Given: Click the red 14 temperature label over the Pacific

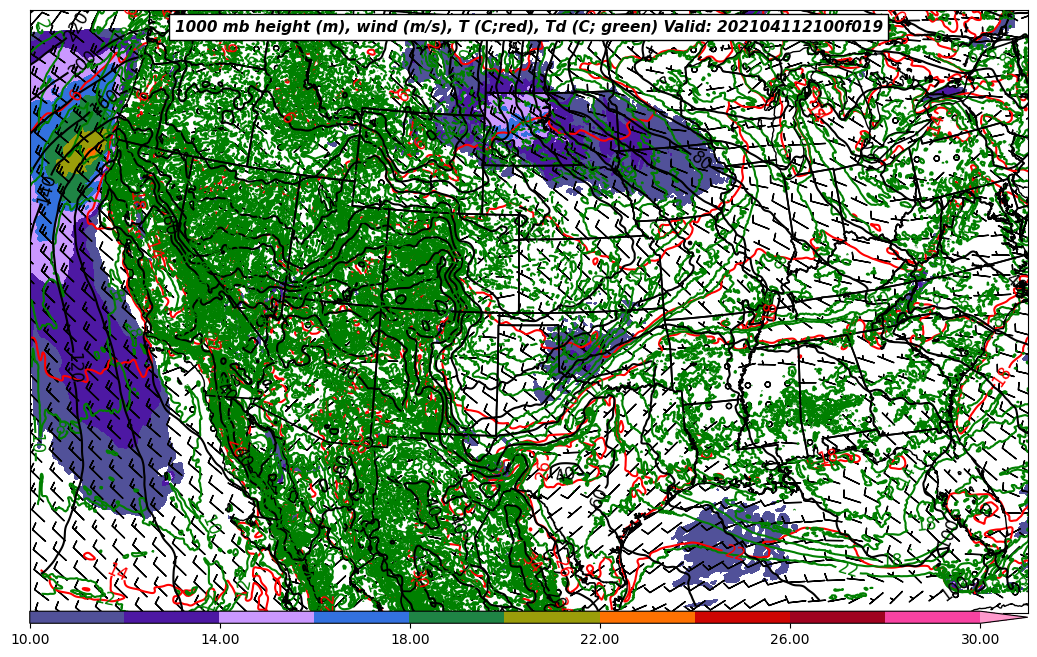Looking at the screenshot, I should 117,572.
